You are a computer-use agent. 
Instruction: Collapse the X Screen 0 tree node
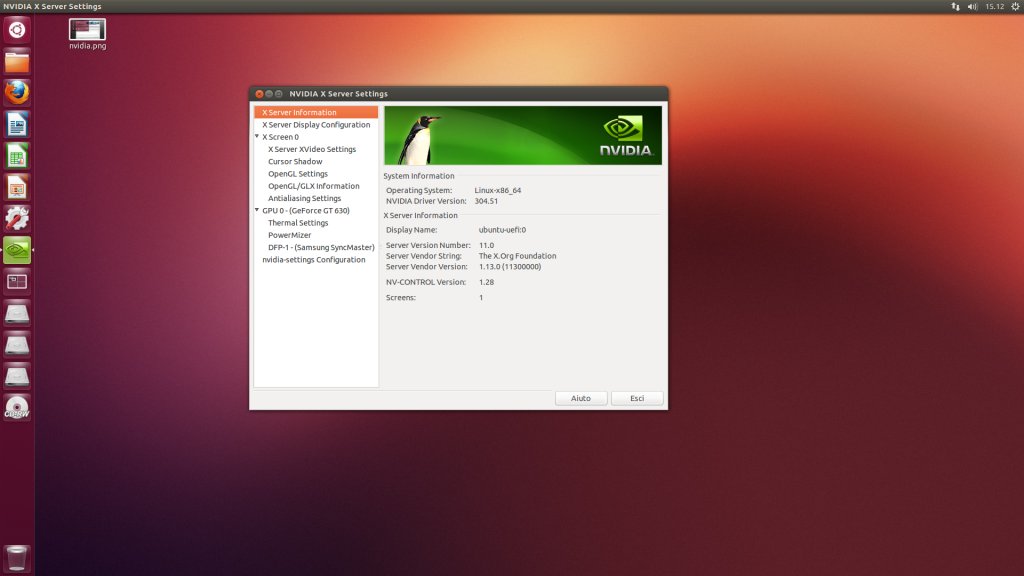tap(257, 136)
